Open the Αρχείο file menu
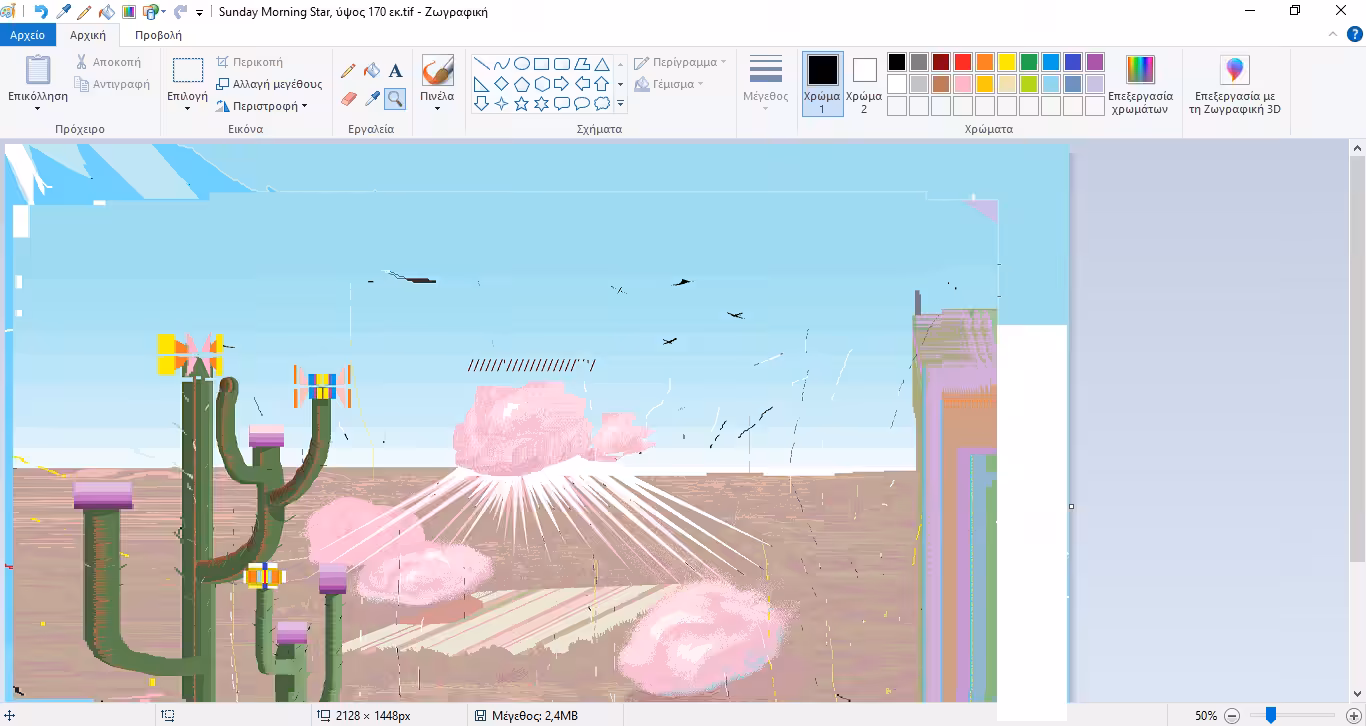Viewport: 1366px width, 726px height. (x=28, y=35)
